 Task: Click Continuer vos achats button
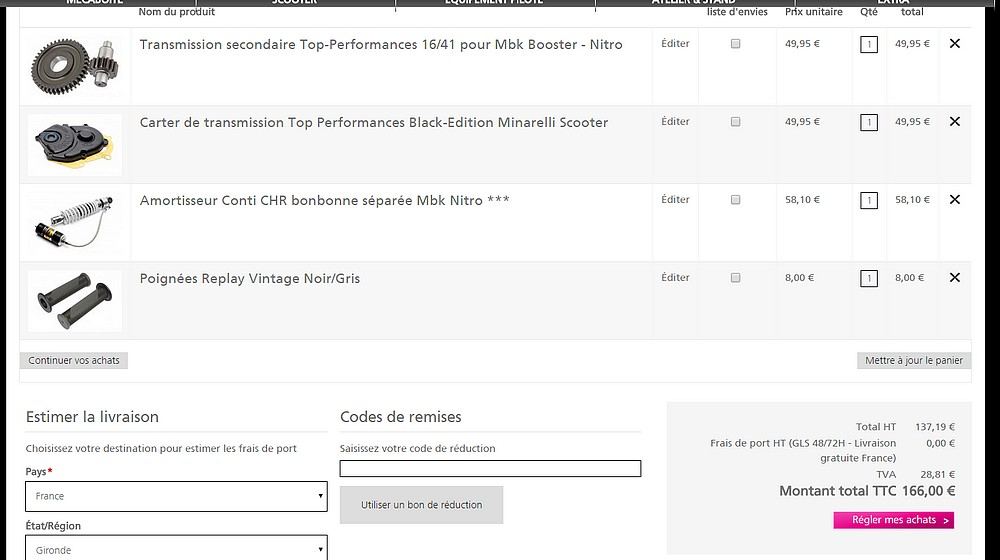point(74,360)
